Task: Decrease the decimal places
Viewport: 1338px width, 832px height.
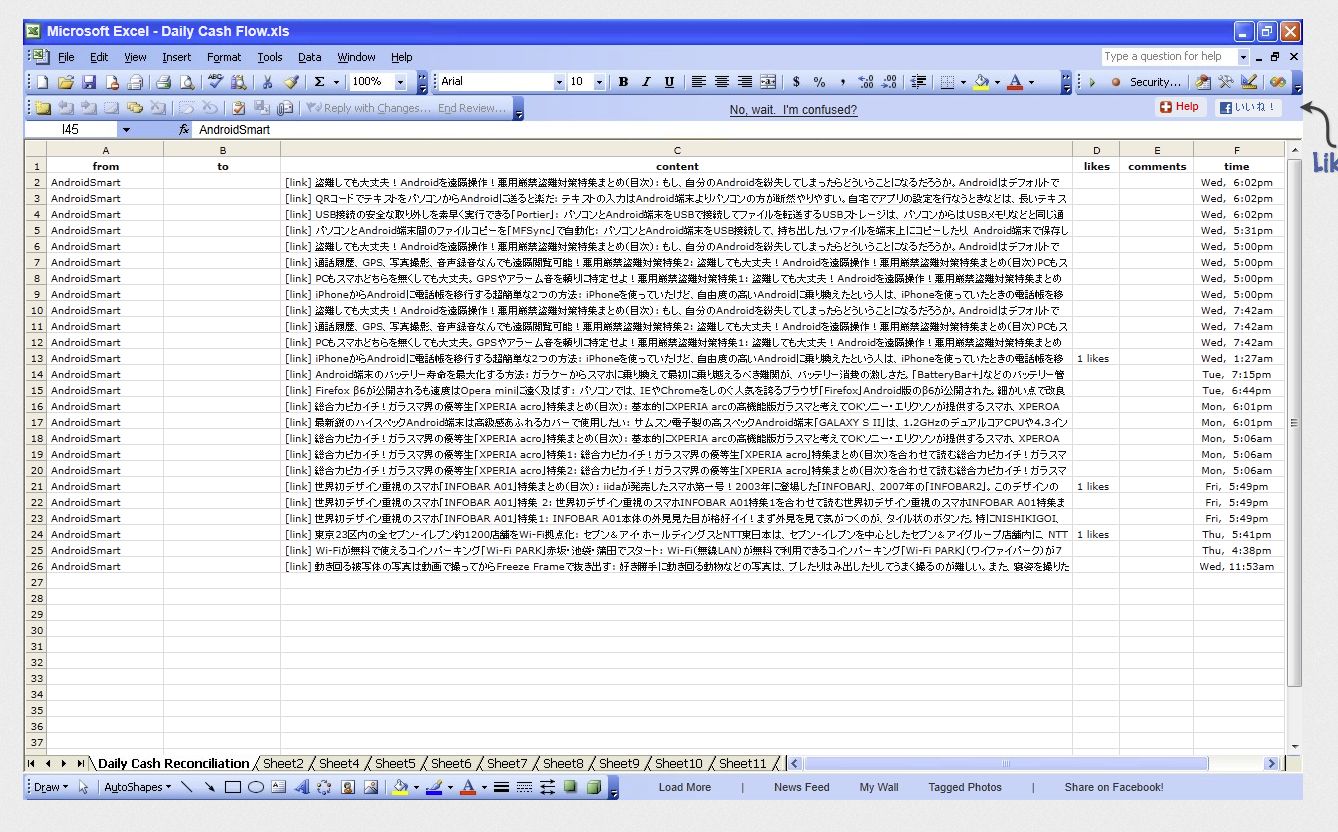Action: coord(889,82)
